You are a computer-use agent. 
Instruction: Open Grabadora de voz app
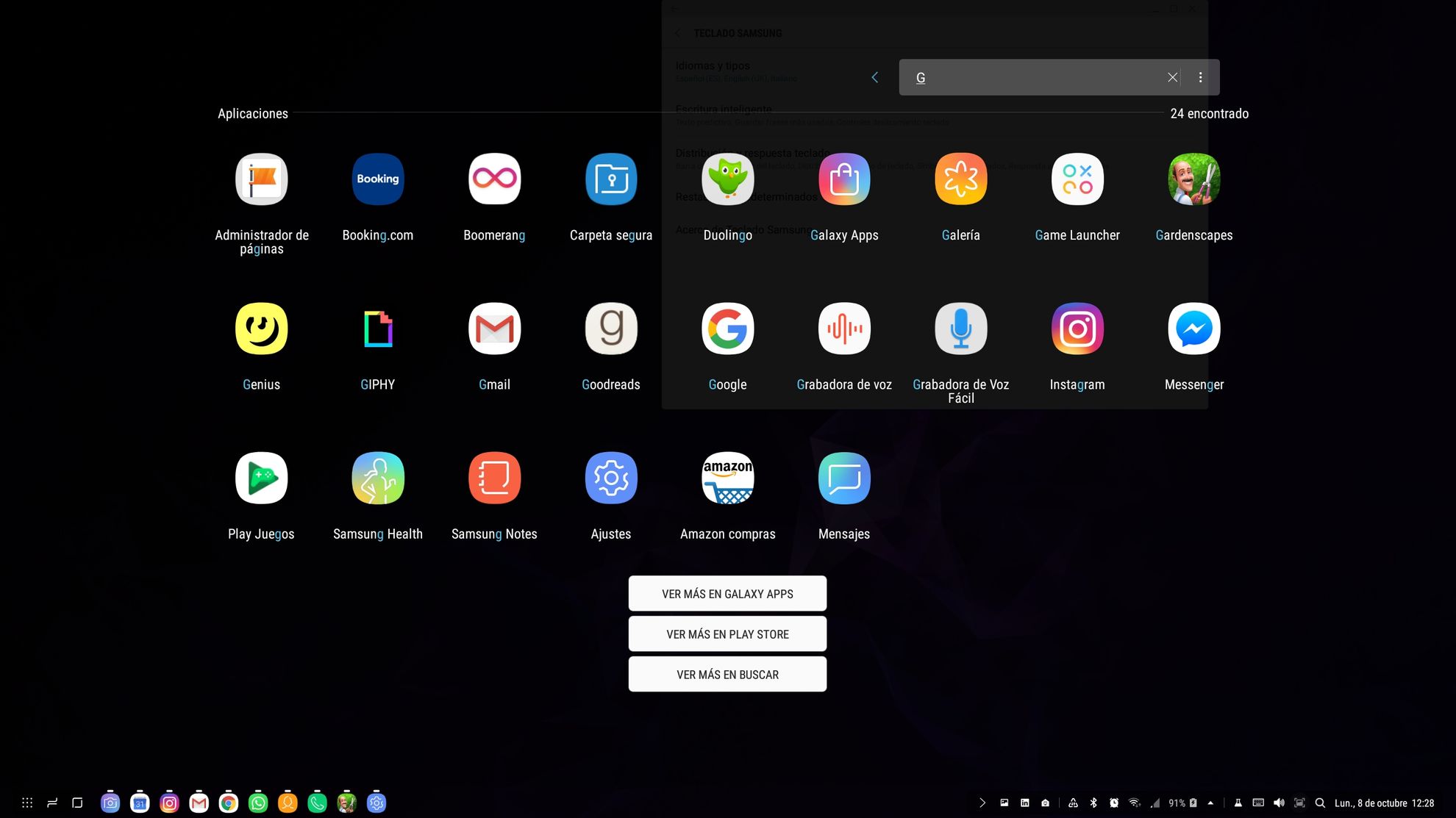click(844, 329)
